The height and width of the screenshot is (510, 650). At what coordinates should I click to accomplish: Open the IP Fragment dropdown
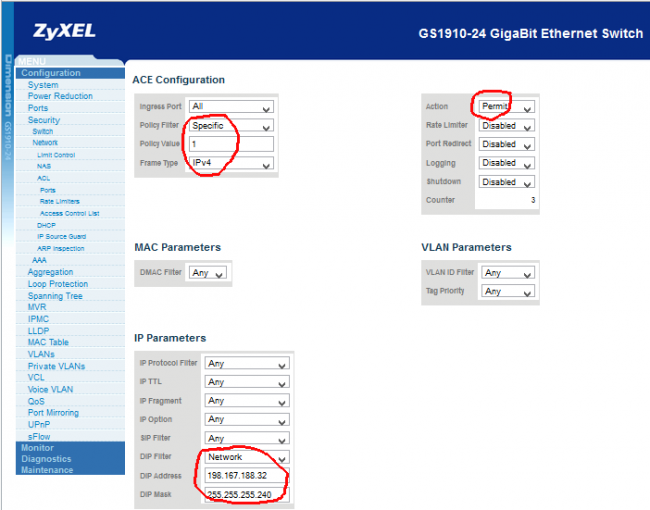247,401
